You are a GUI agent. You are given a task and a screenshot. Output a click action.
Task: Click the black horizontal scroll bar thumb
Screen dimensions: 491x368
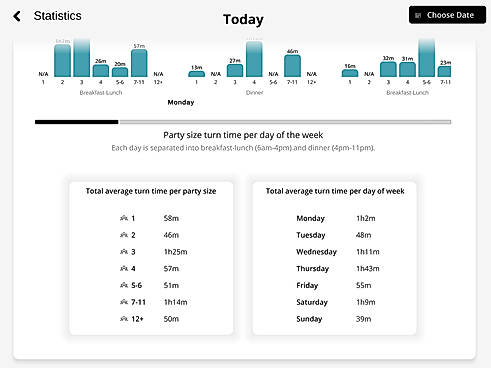point(76,122)
